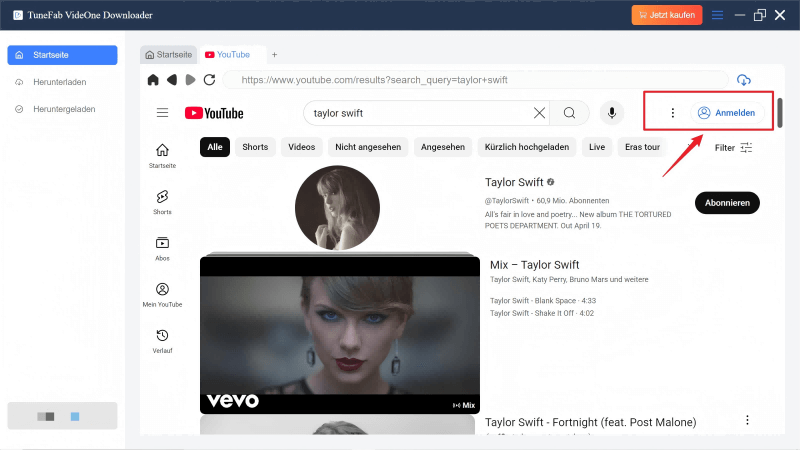This screenshot has width=800, height=450.
Task: Add a new tab with the plus icon
Action: point(274,55)
